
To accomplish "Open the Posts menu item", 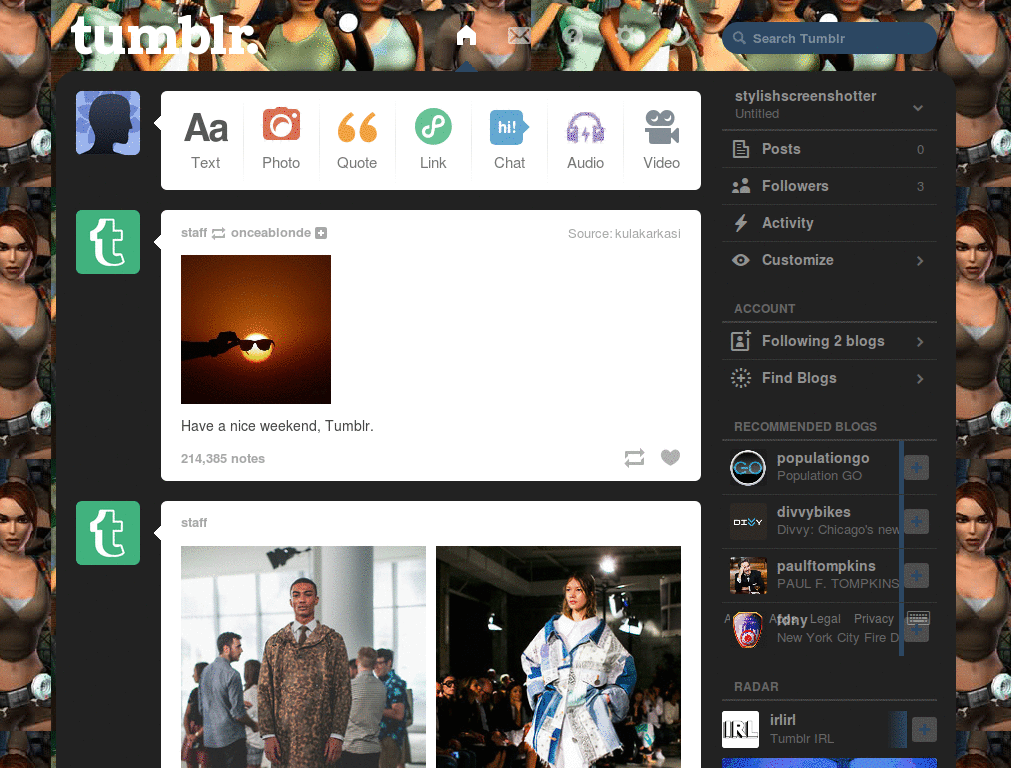I will click(829, 149).
